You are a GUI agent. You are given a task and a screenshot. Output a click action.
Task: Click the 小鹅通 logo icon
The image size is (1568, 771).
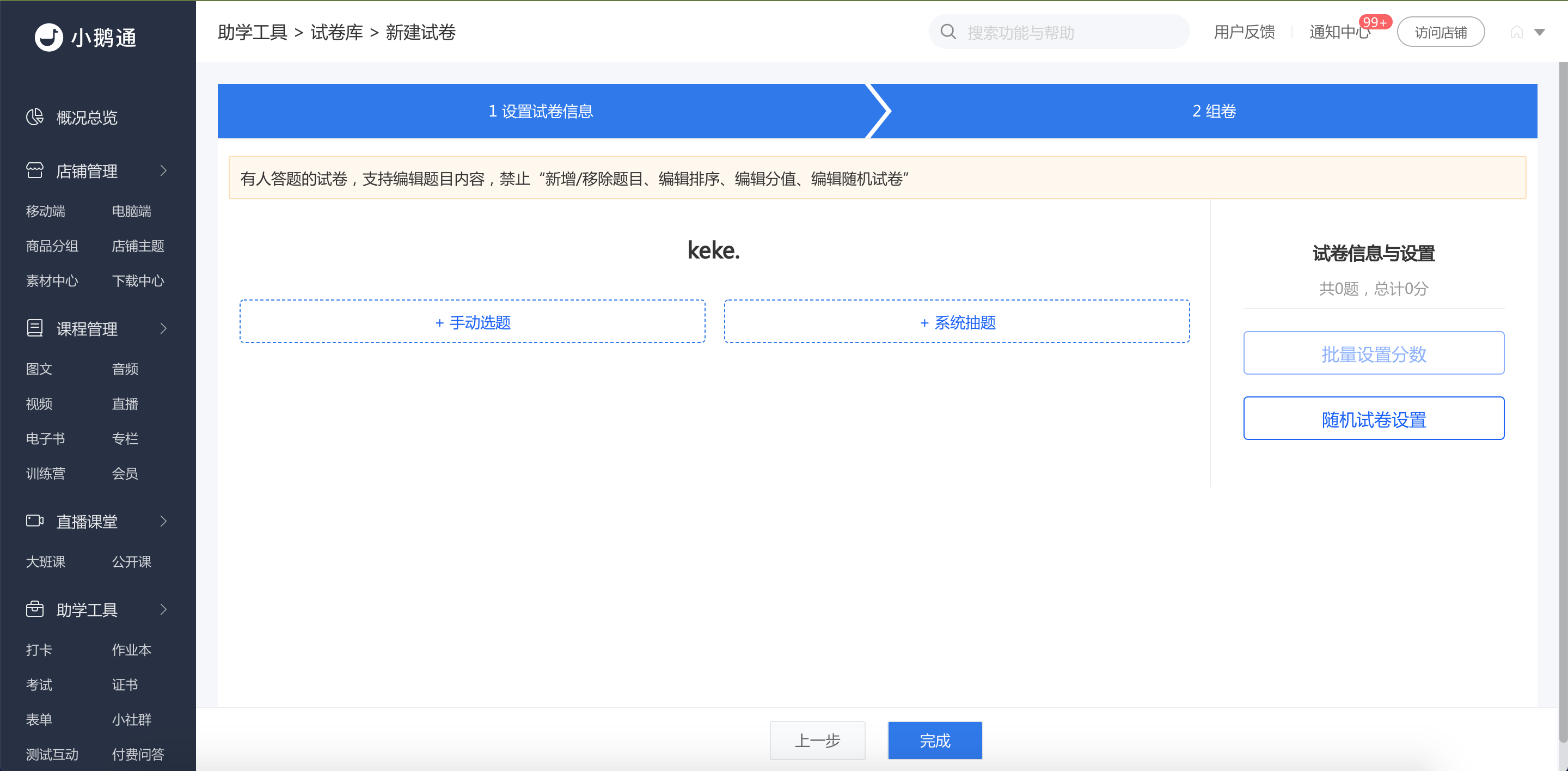48,37
